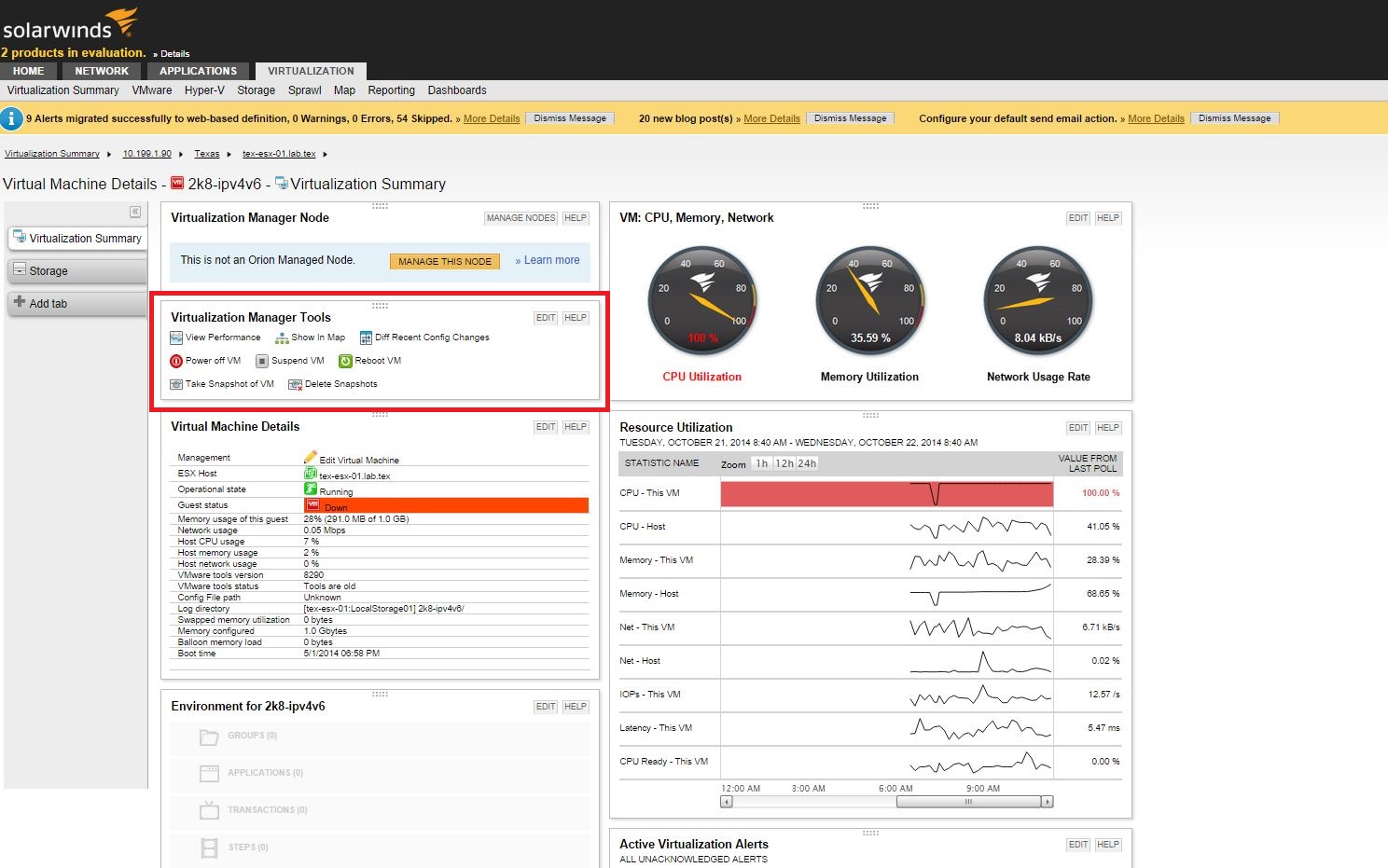Click the ESX Host icon beside tex-esx-01.lab.tex
Screen dimensions: 1388x868
[311, 474]
